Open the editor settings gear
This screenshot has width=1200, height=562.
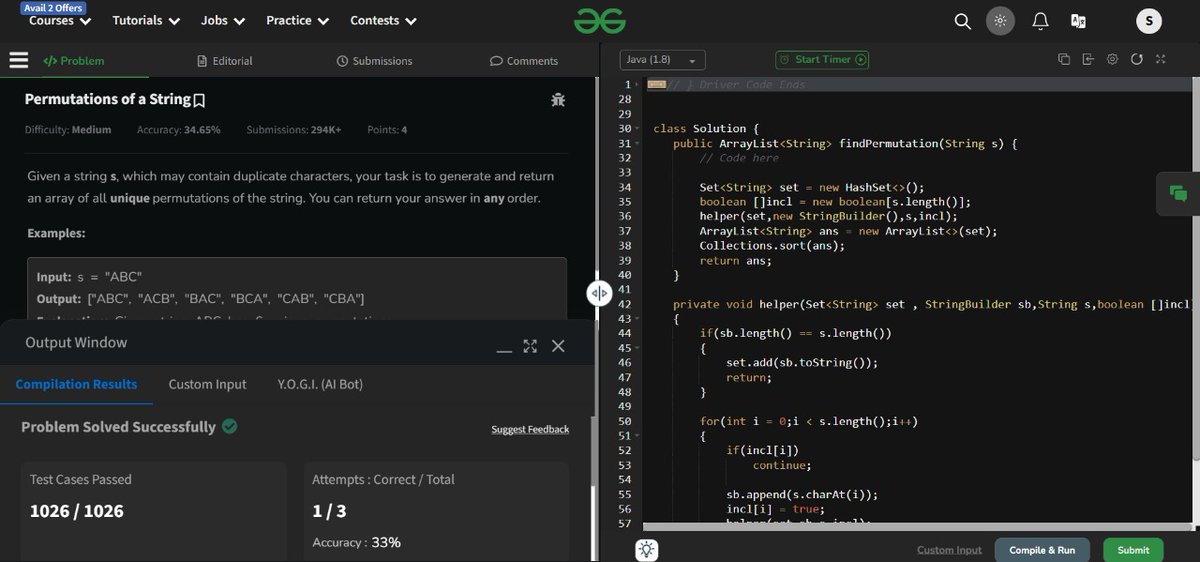click(x=1112, y=60)
